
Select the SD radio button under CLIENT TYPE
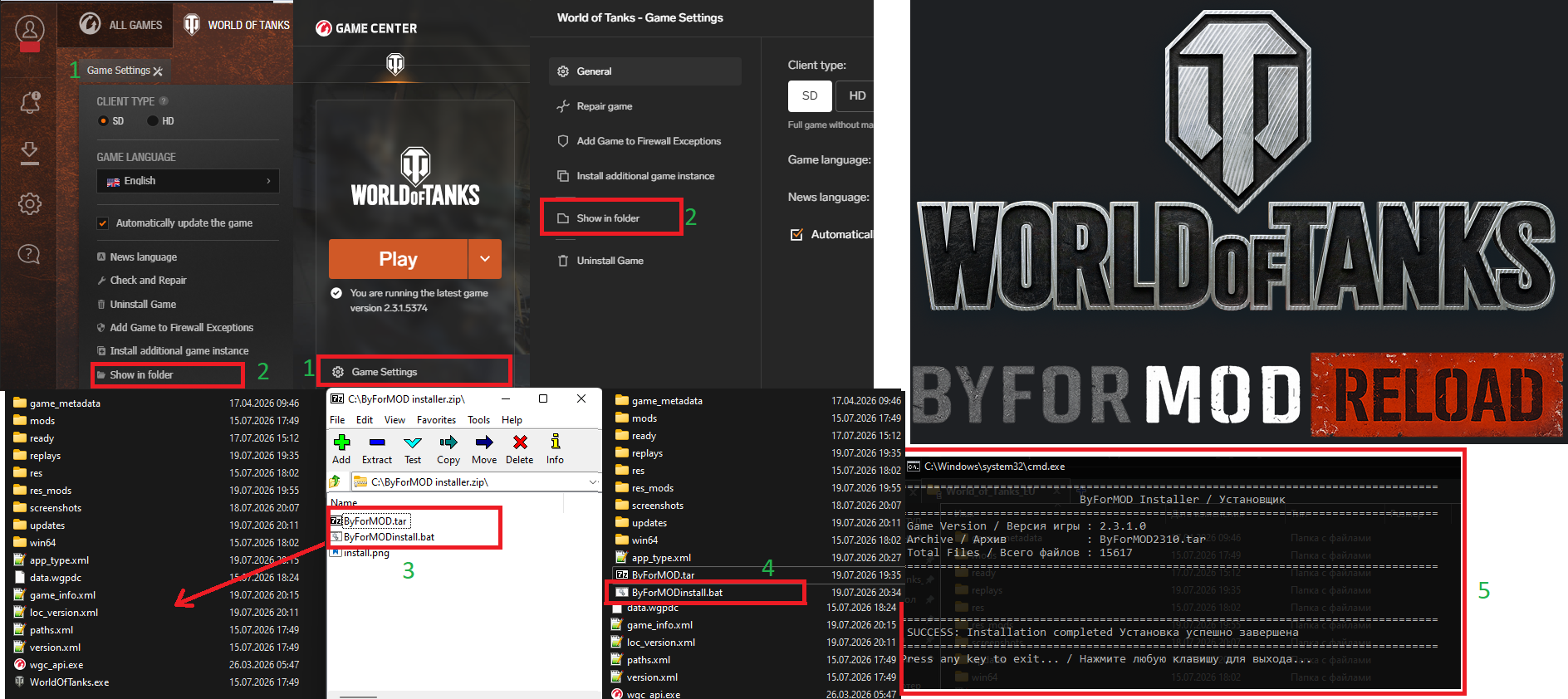click(104, 121)
